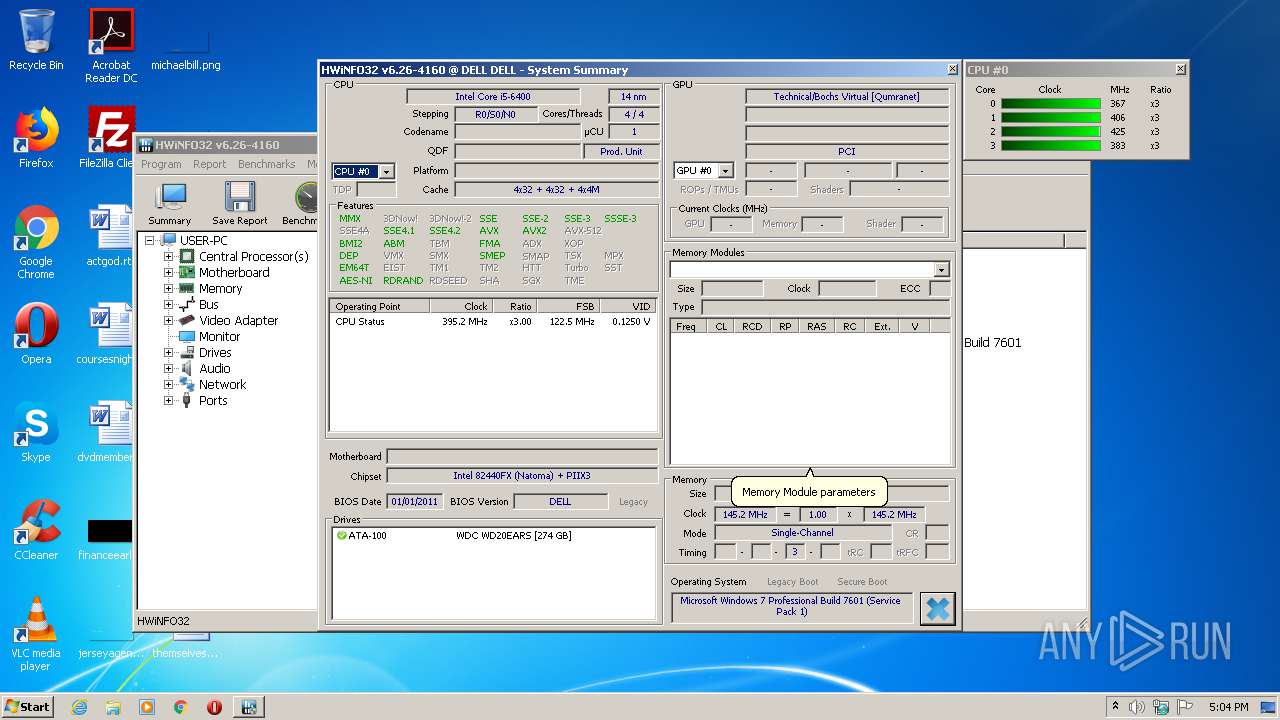Click the Chipset Intel 82440FX field

click(523, 476)
